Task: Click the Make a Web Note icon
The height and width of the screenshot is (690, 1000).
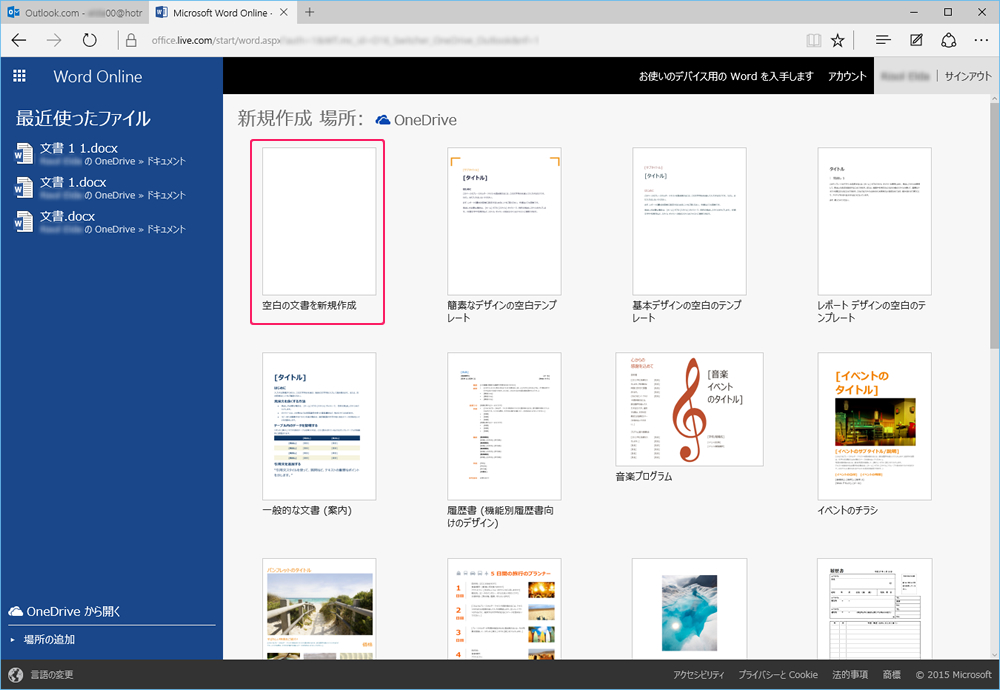Action: 916,40
